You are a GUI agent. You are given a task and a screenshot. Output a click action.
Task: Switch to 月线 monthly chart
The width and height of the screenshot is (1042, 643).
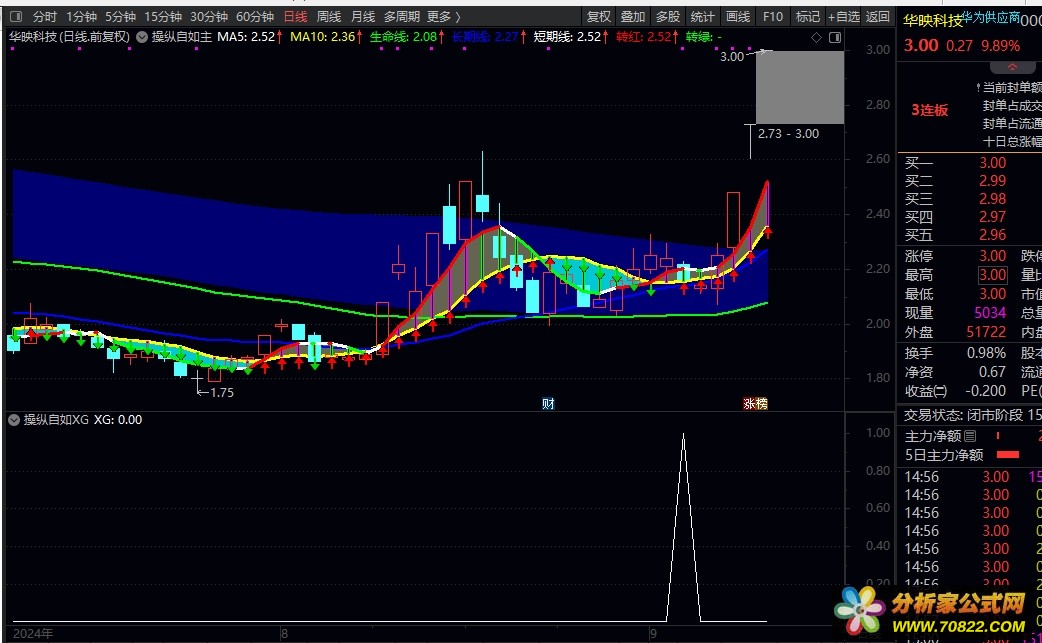point(363,17)
